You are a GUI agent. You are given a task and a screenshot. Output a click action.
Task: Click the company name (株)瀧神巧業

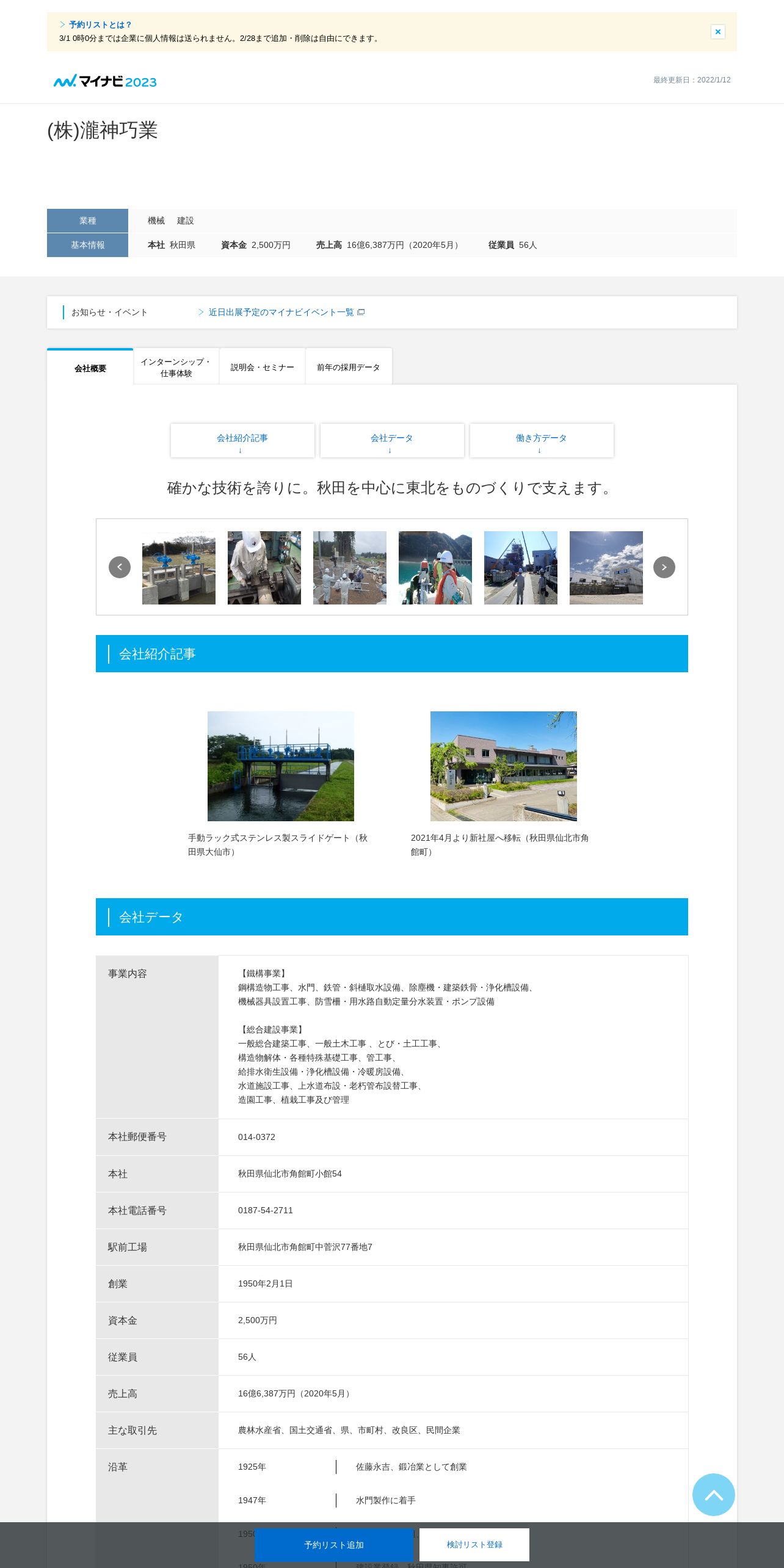(103, 130)
